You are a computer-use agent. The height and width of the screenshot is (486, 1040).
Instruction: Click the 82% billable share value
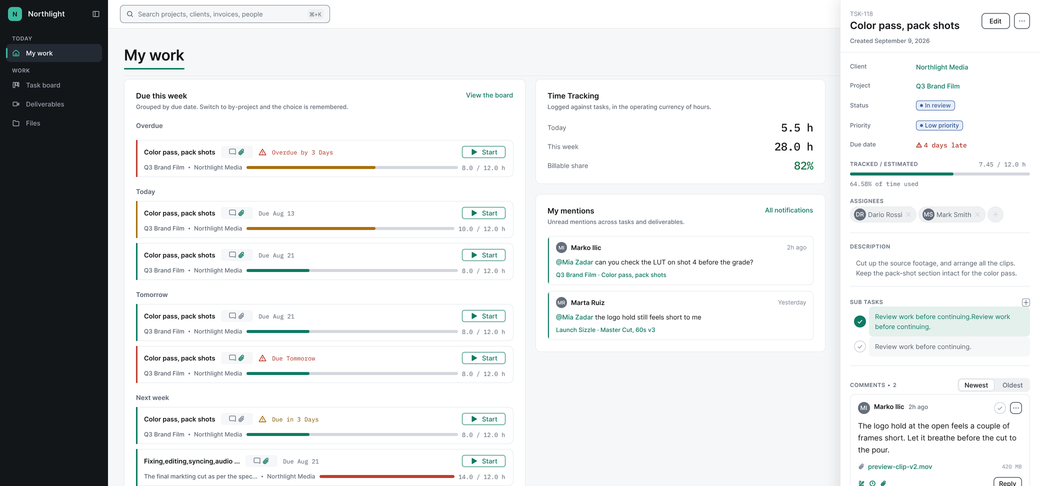(x=803, y=166)
